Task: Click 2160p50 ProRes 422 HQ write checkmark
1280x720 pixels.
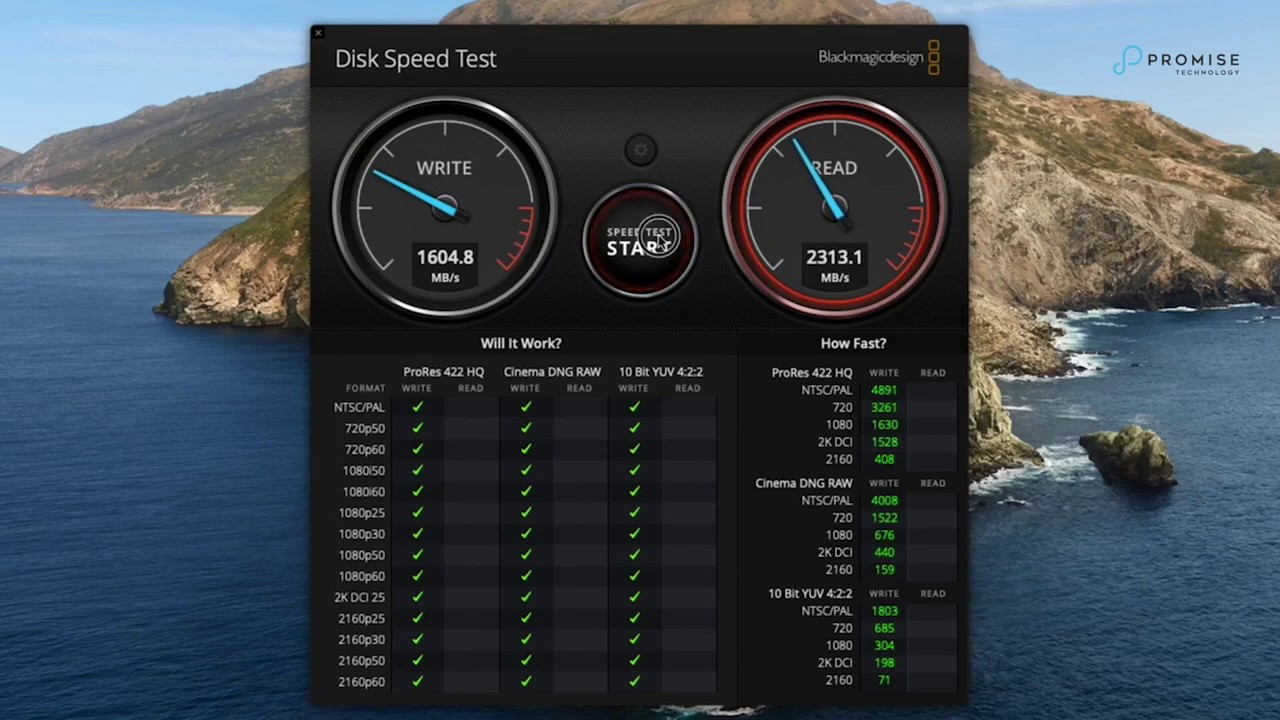Action: point(417,661)
